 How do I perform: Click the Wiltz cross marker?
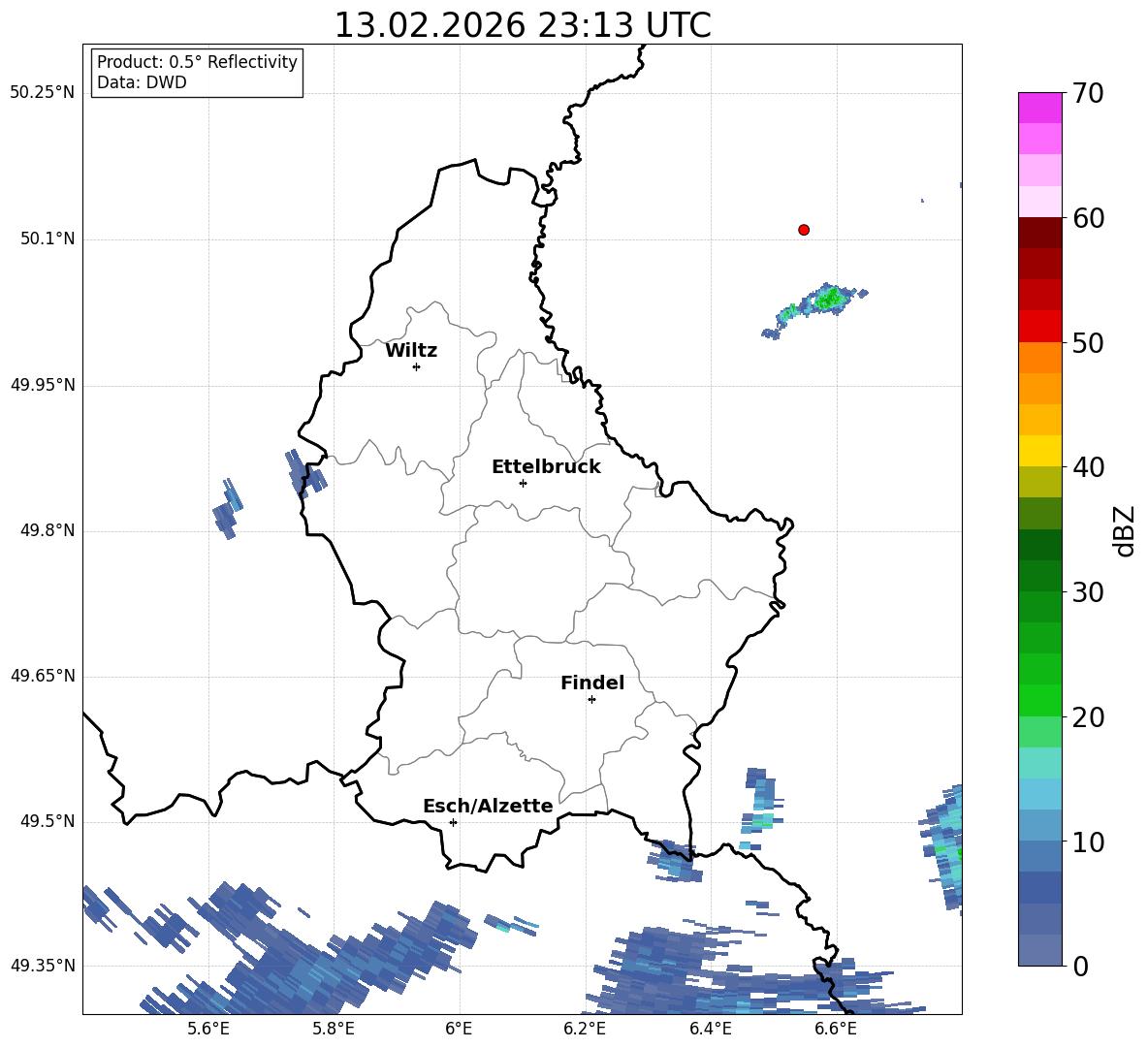click(x=417, y=366)
